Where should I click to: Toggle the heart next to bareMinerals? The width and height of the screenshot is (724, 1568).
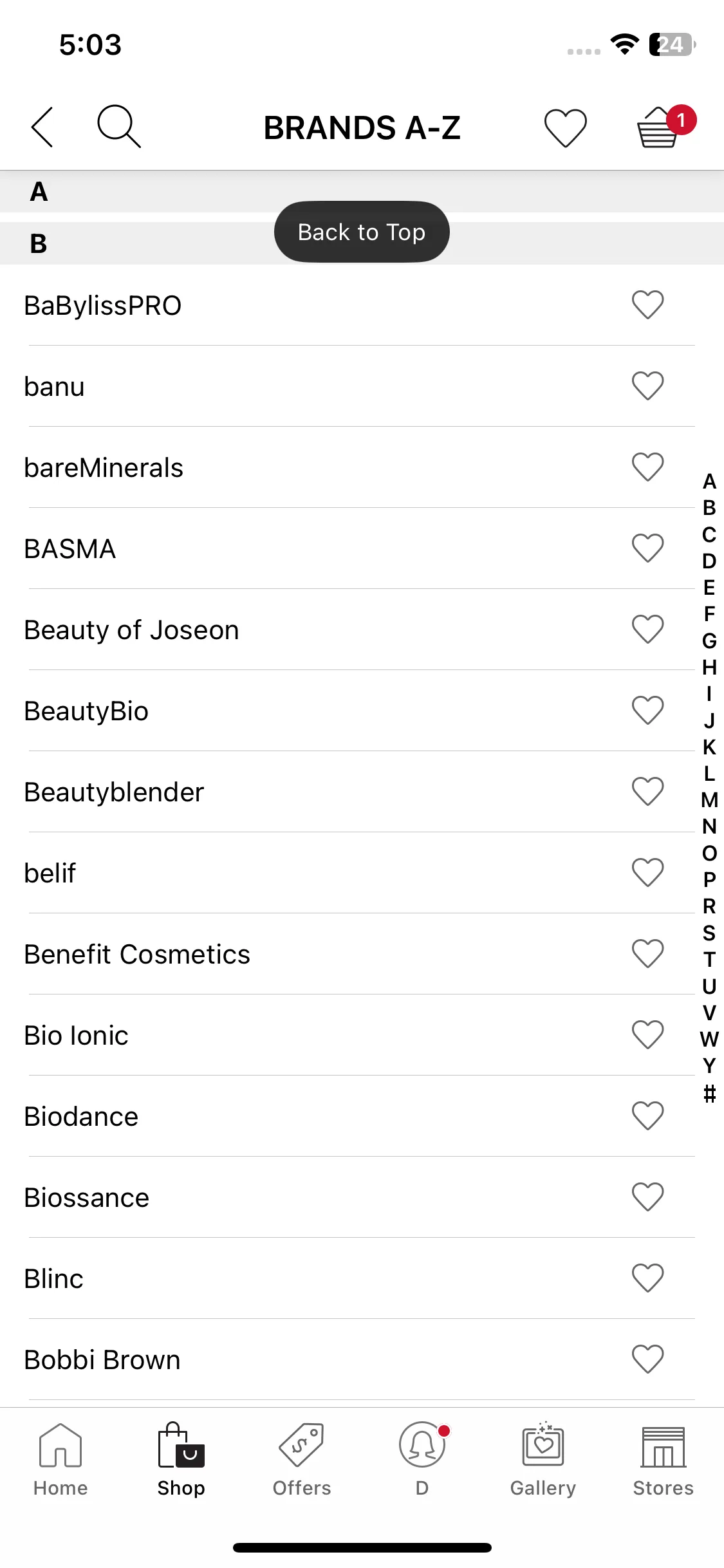(x=647, y=467)
